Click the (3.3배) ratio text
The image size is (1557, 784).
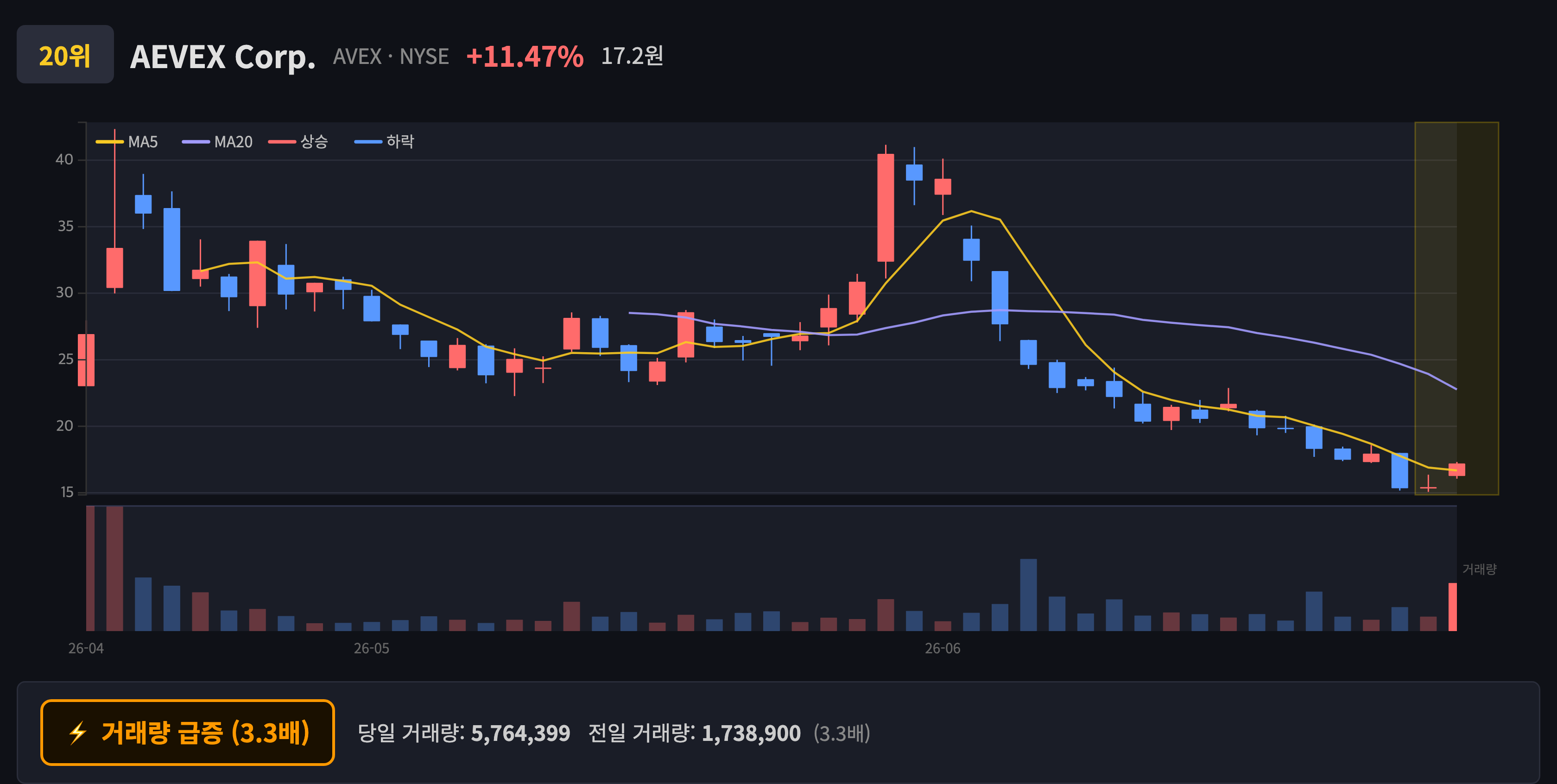pyautogui.click(x=842, y=733)
